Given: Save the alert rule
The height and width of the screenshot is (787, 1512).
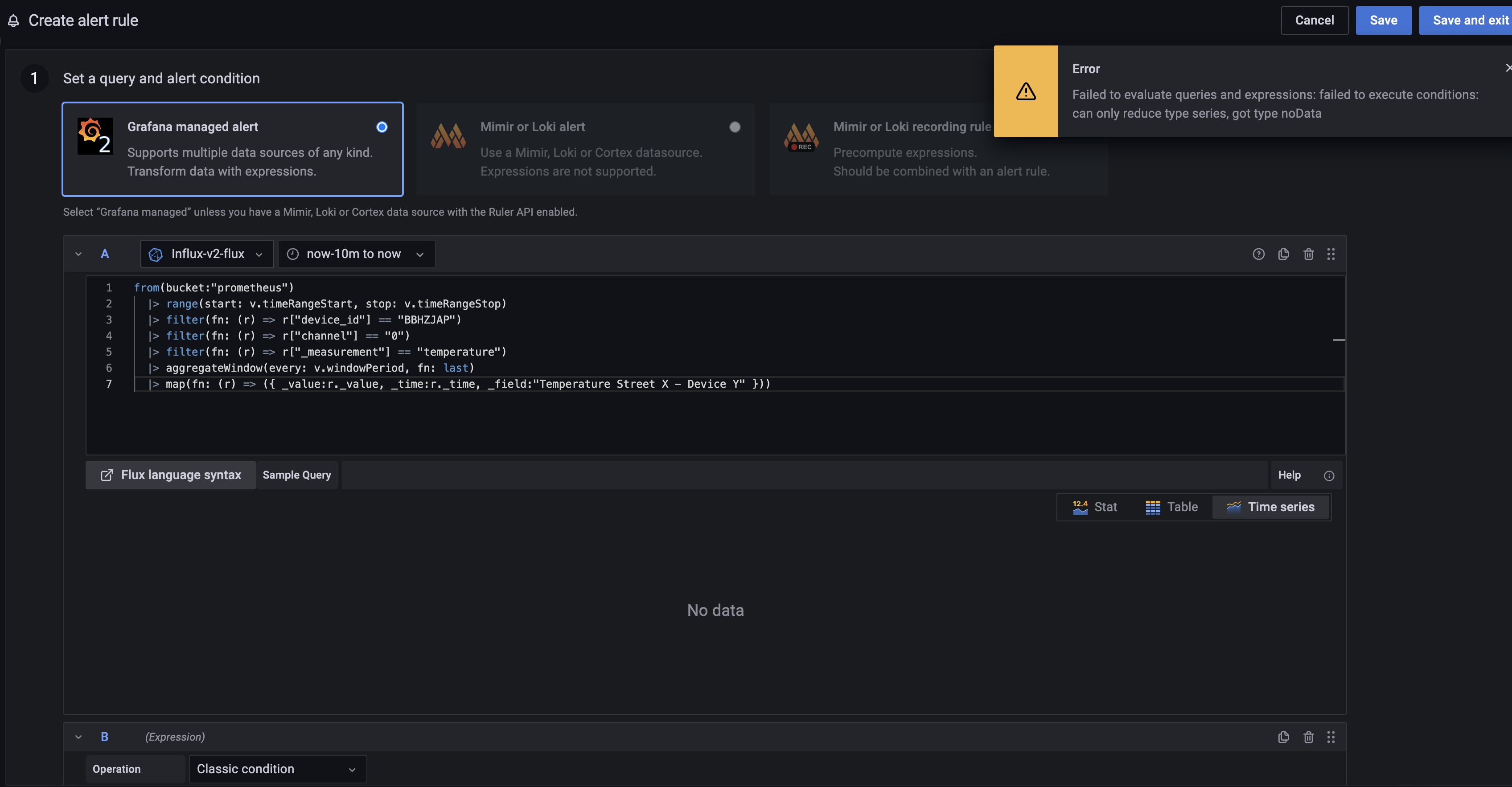Looking at the screenshot, I should pos(1384,20).
